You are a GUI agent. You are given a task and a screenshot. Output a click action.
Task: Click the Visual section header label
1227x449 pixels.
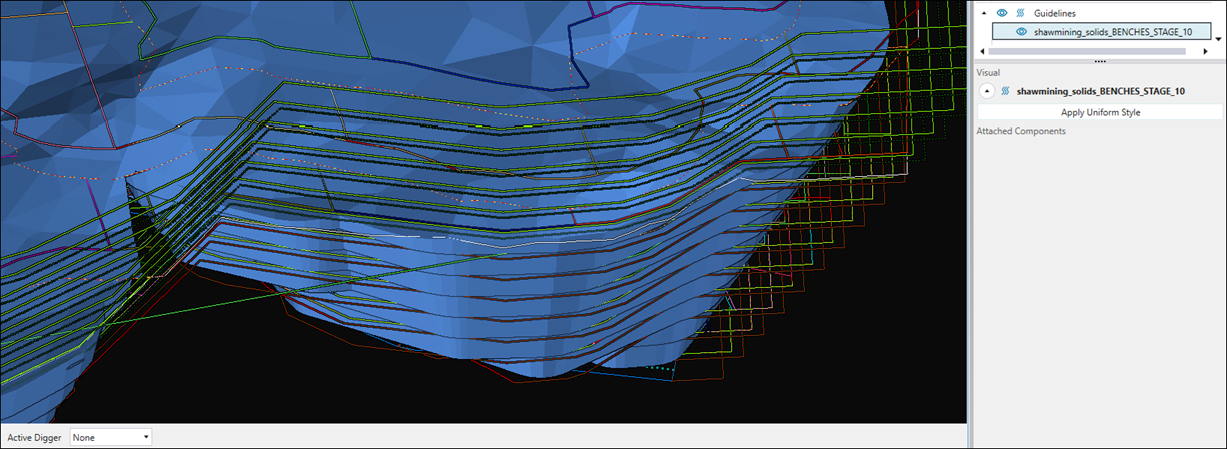(x=988, y=73)
